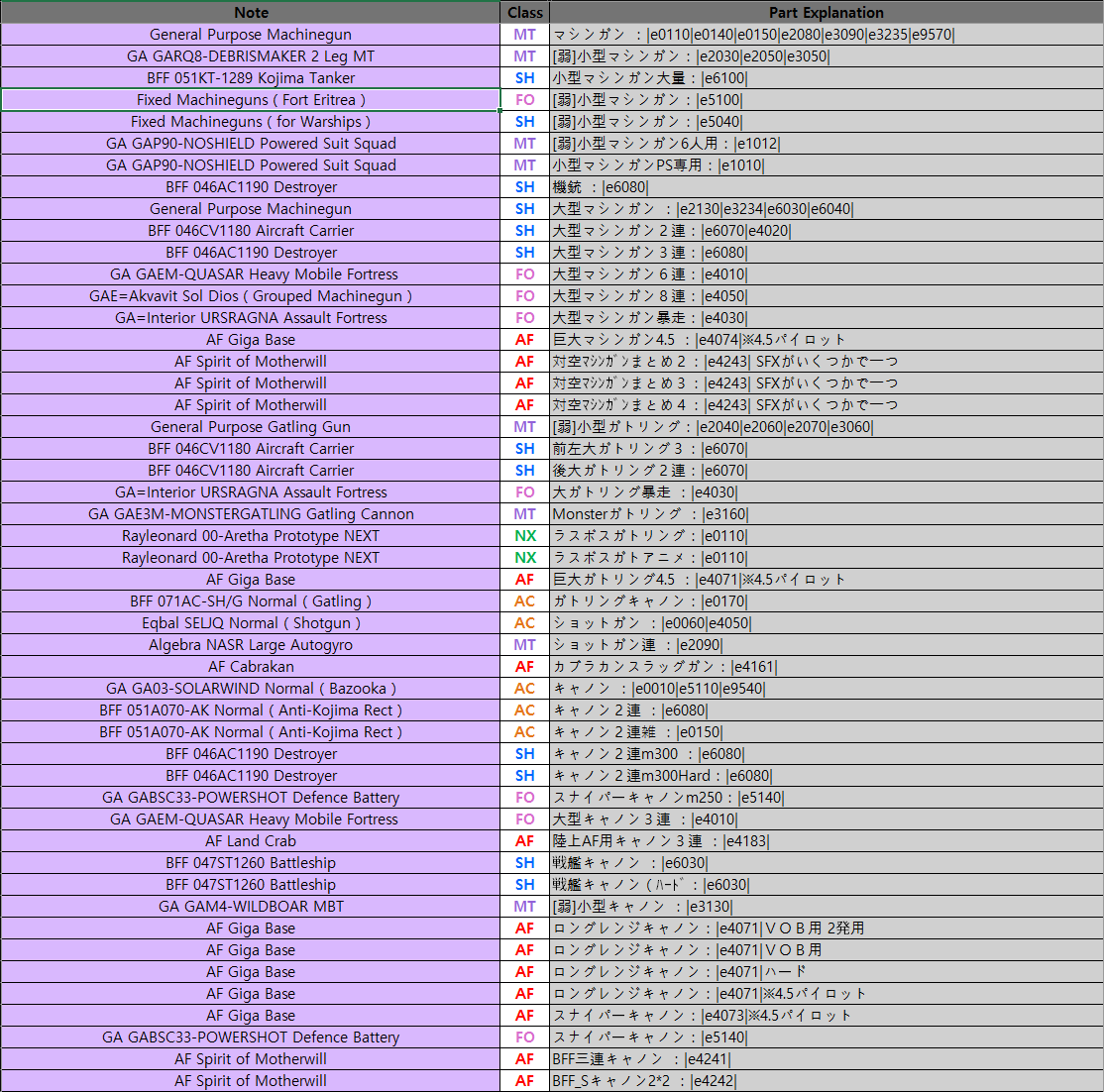The image size is (1104, 1092).
Task: Click the cell containing e1010
Action: [x=826, y=165]
